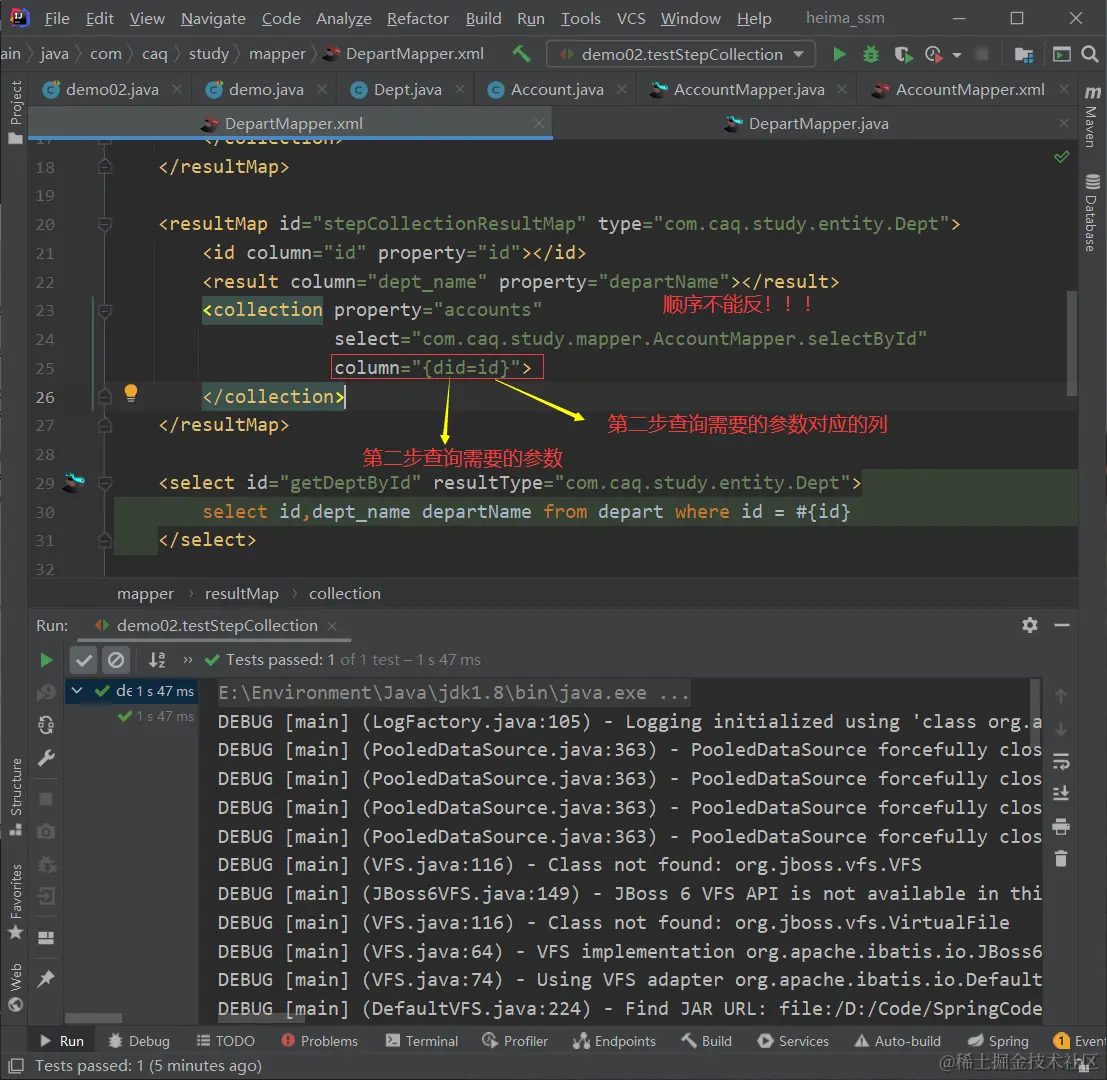The image size is (1107, 1080).
Task: Click up arrow in console toolbar
Action: click(1060, 697)
